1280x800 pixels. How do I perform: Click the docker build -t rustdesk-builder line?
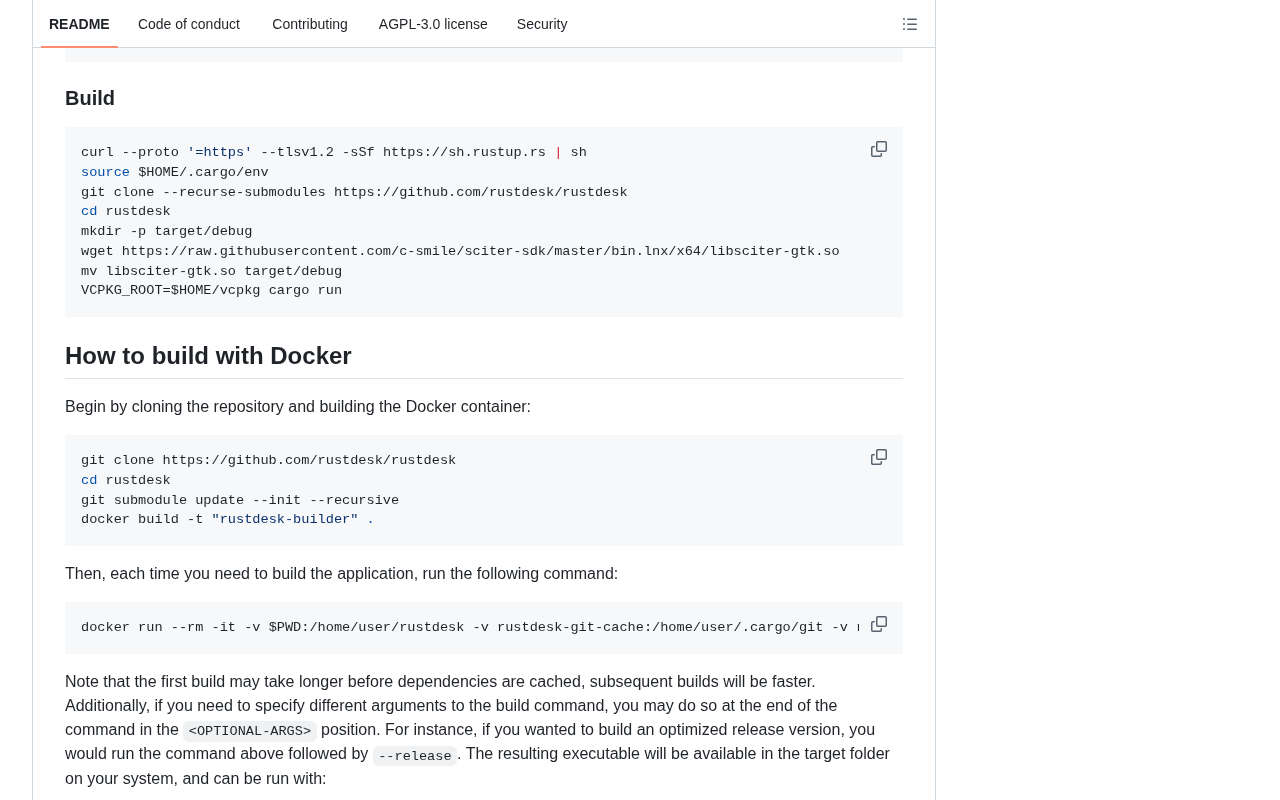pyautogui.click(x=228, y=520)
